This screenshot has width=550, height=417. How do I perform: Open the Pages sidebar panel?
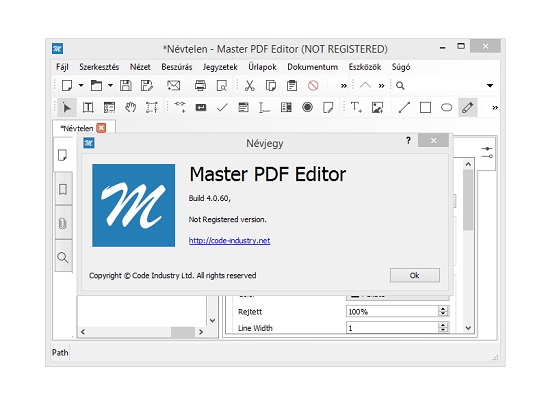click(x=62, y=155)
